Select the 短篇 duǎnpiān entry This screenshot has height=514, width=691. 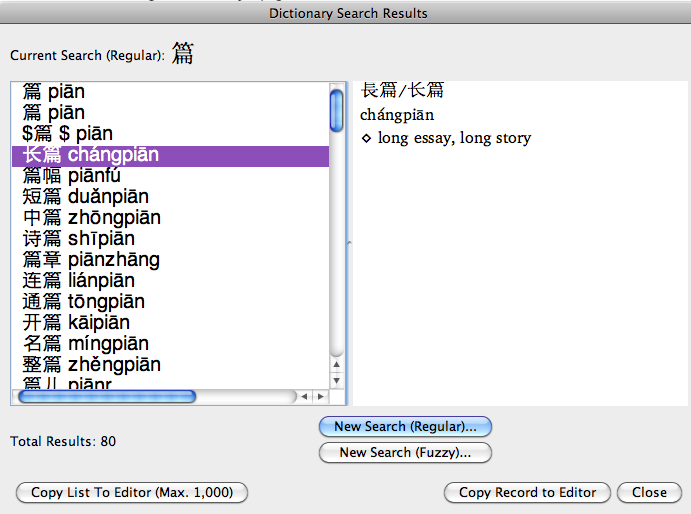85,197
